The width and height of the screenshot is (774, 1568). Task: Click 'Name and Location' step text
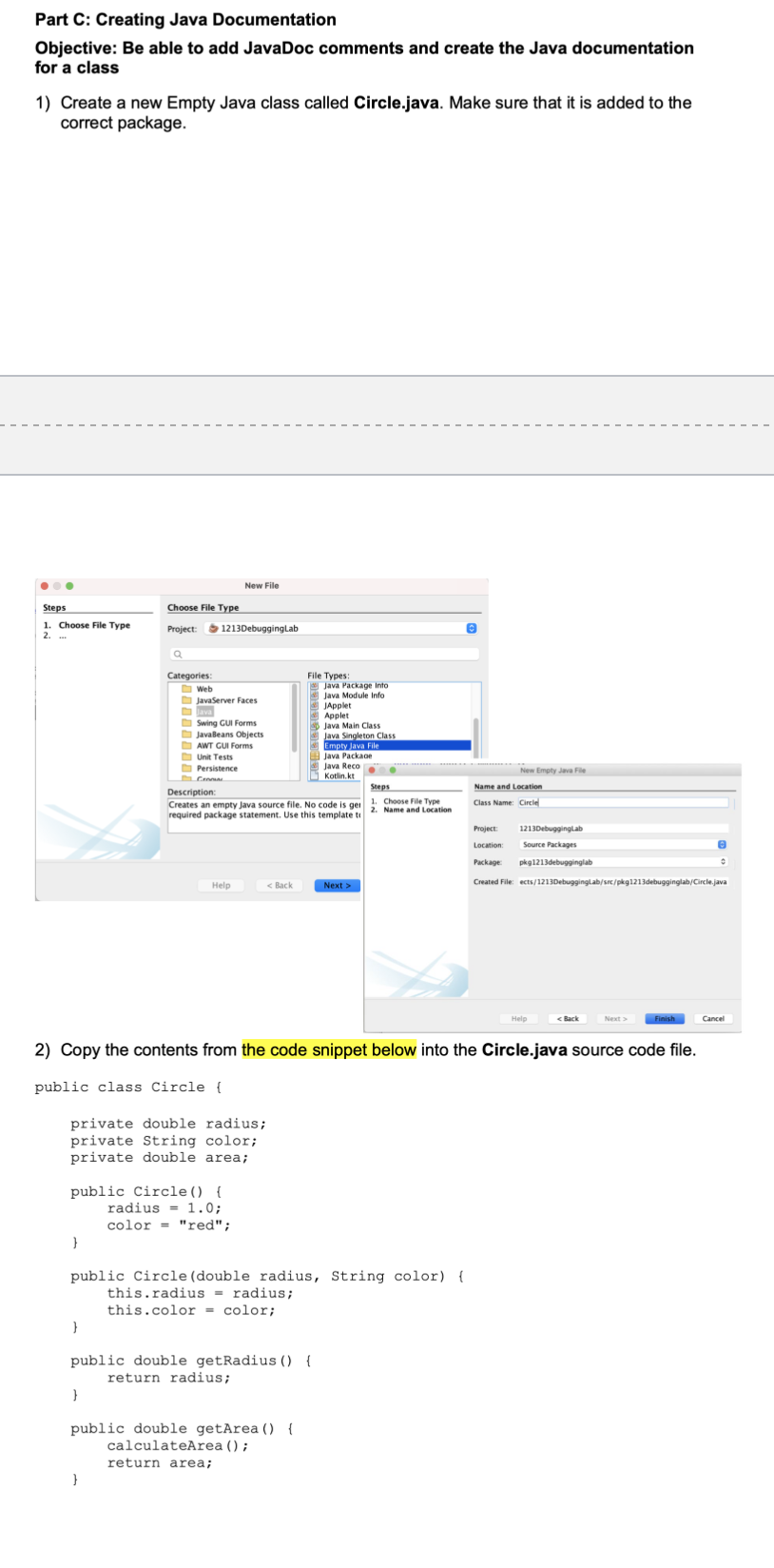coord(417,810)
